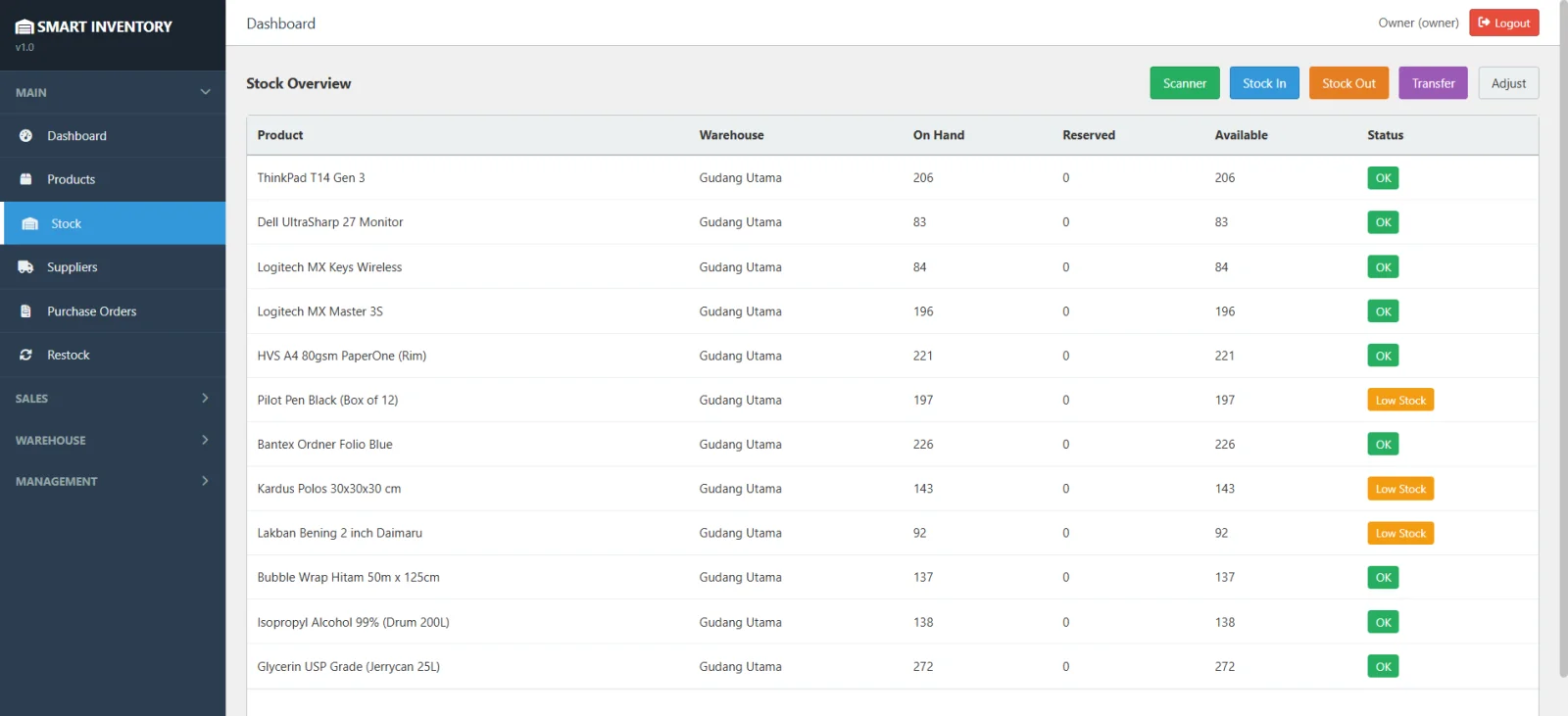Collapse the MAIN sidebar section

pos(205,92)
